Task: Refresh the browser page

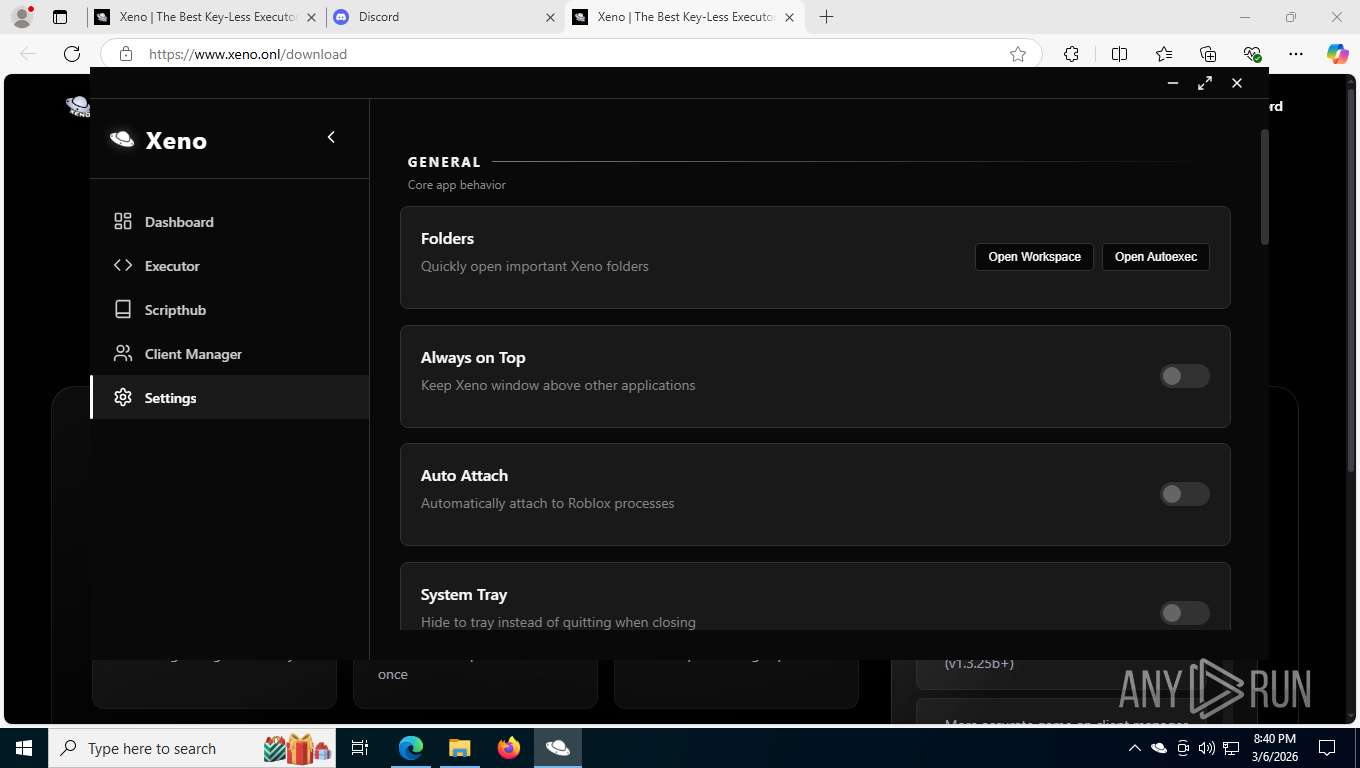Action: point(72,54)
